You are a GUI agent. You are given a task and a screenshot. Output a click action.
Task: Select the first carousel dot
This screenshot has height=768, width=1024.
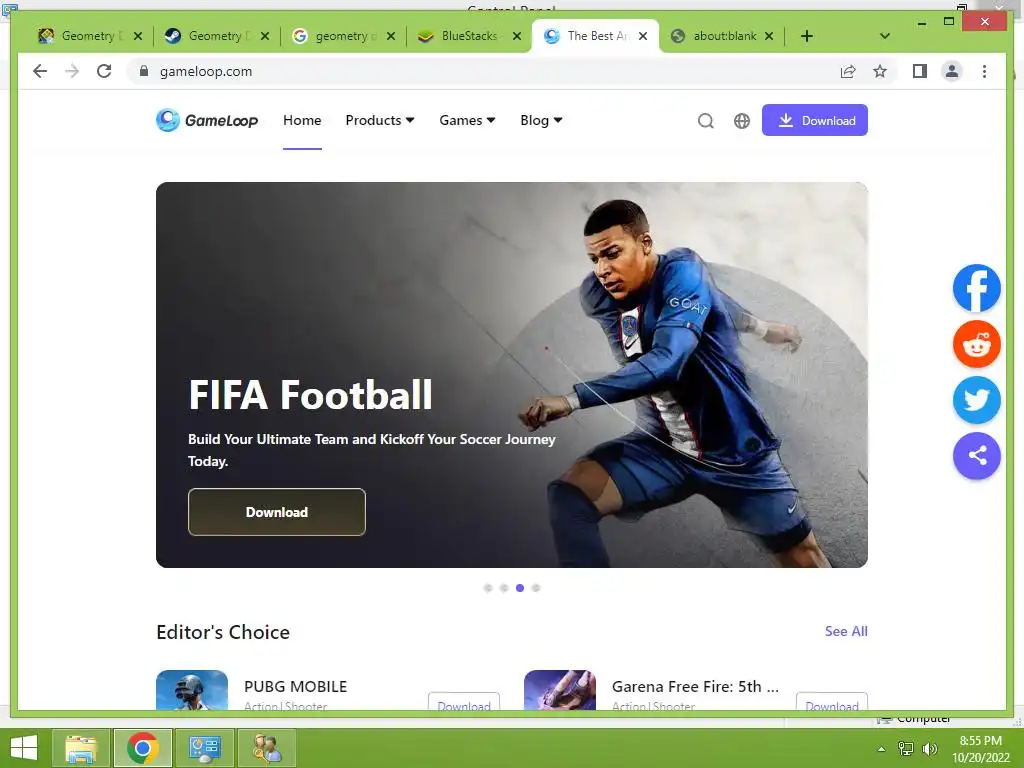[x=488, y=588]
